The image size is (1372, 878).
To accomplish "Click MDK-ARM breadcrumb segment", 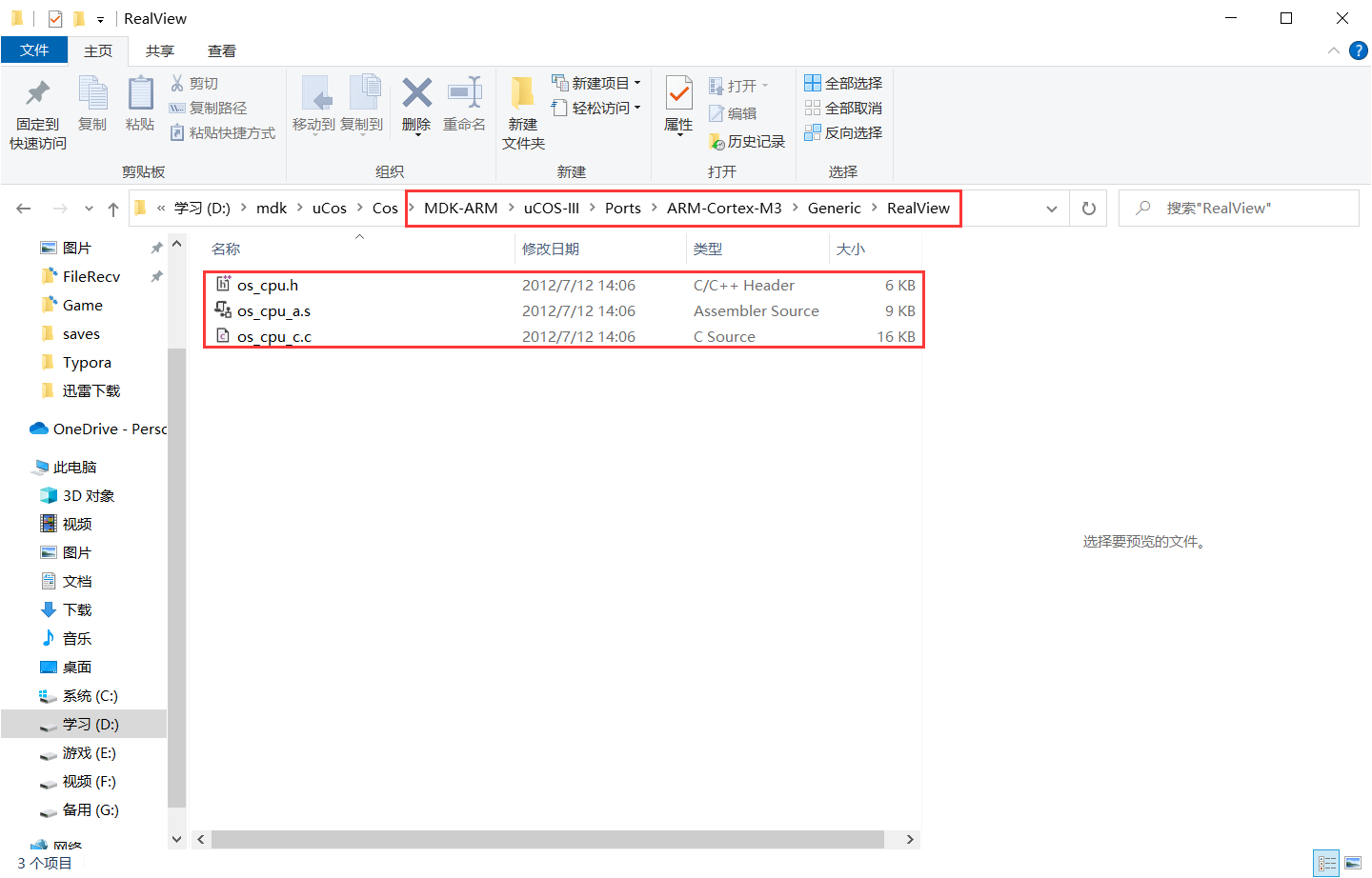I will tap(461, 208).
